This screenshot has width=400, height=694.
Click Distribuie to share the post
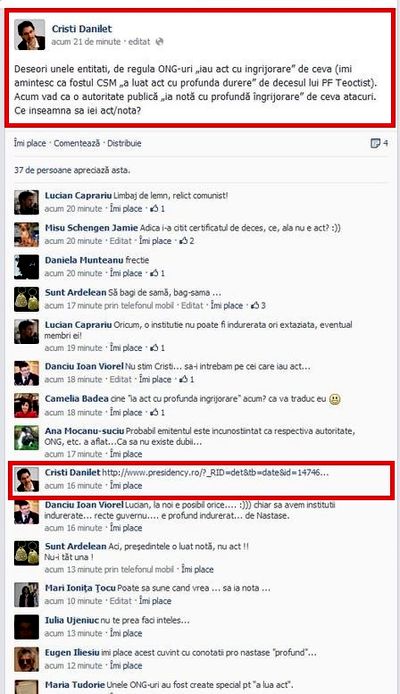pyautogui.click(x=124, y=143)
